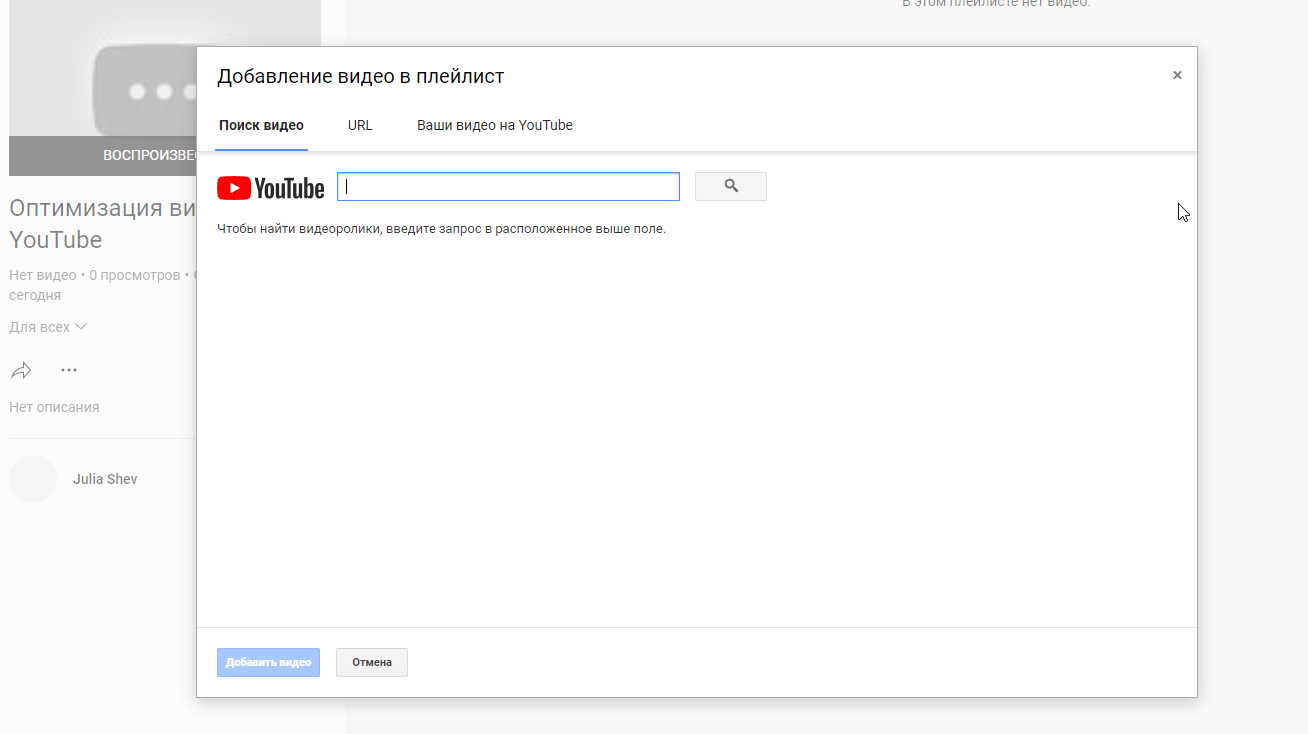
Task: Switch to the Поиск видео tab
Action: click(261, 126)
